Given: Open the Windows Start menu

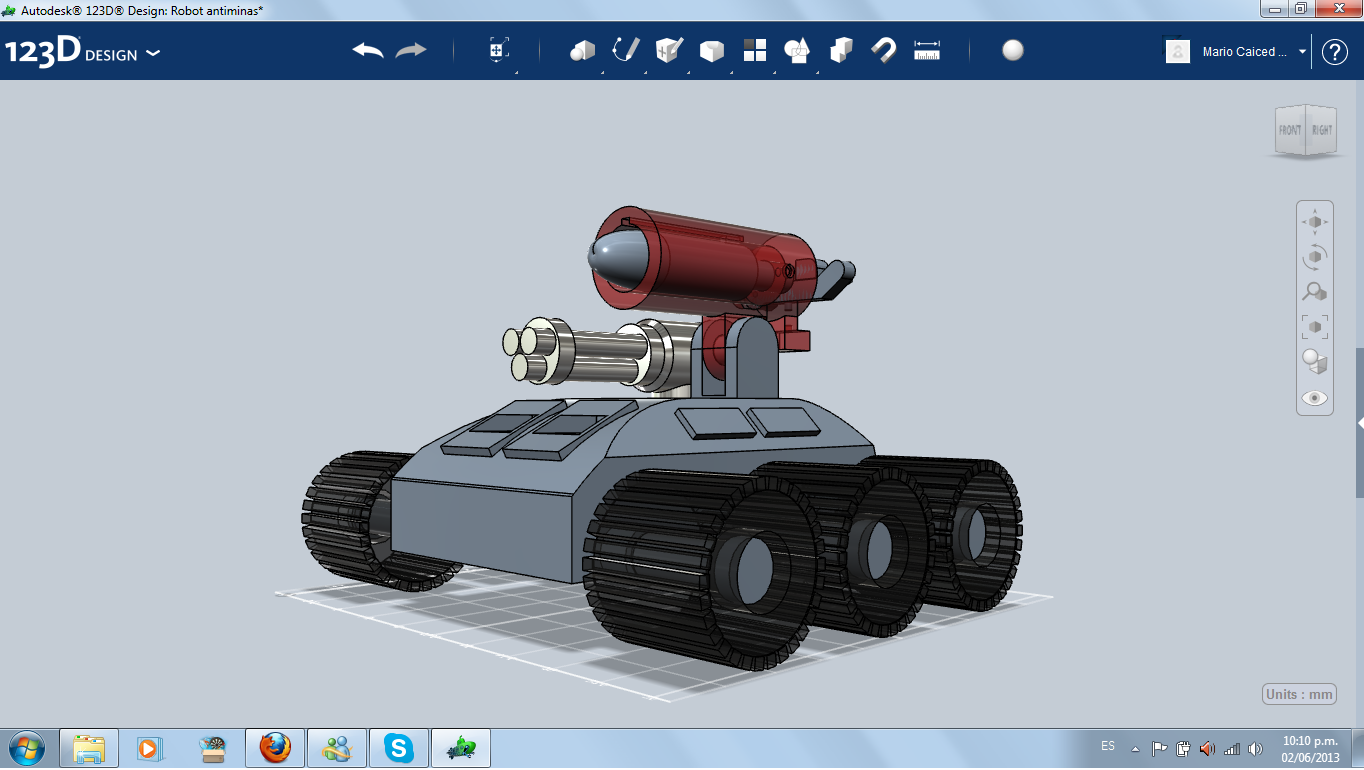Looking at the screenshot, I should click(x=27, y=748).
